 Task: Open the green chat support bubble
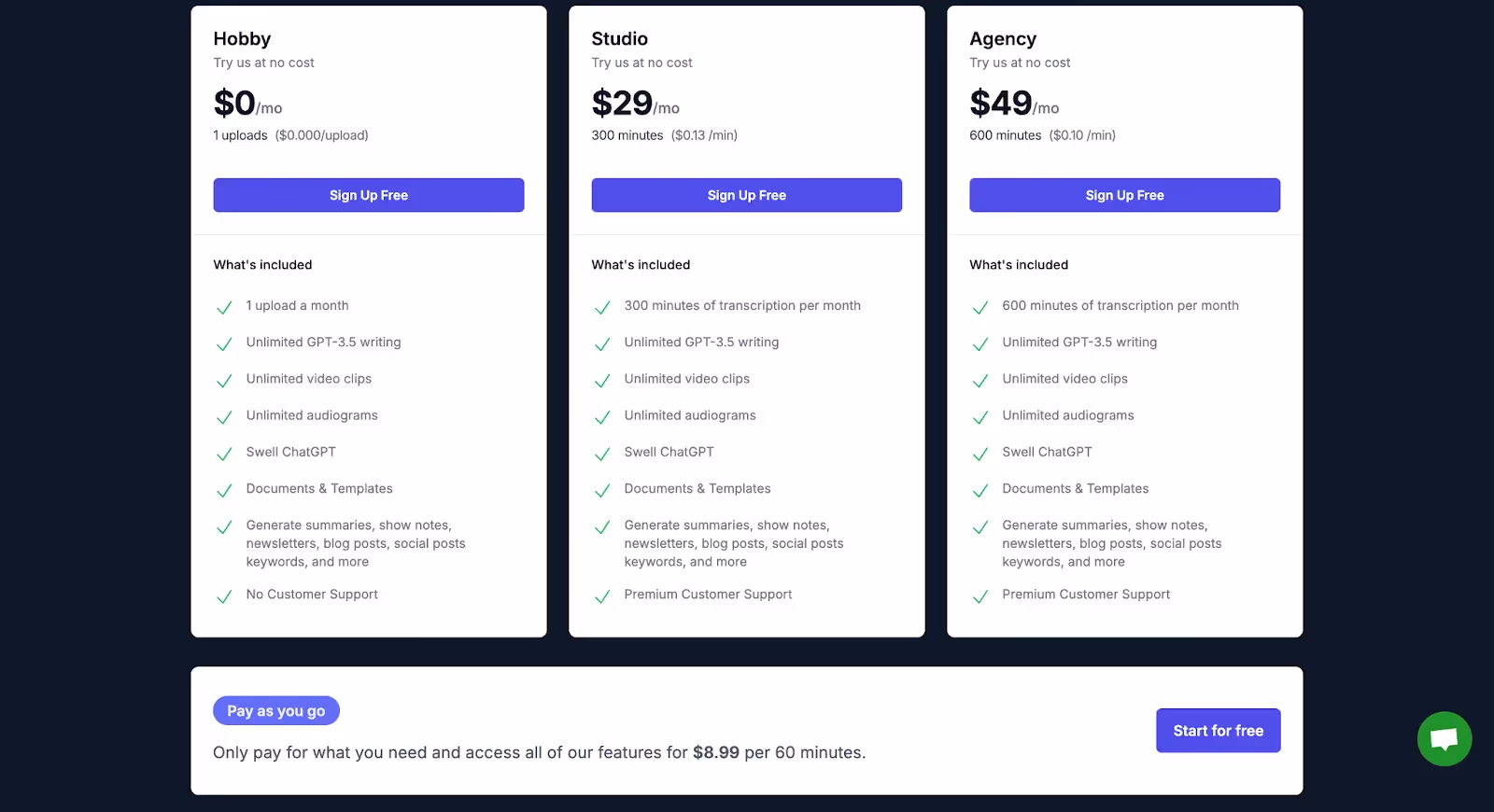pos(1444,738)
